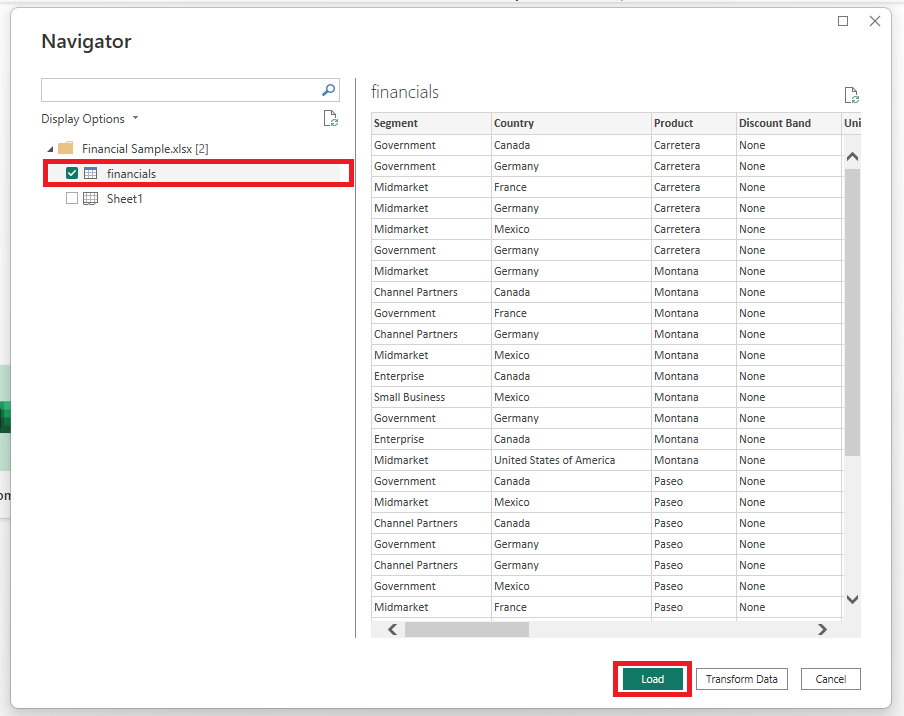The width and height of the screenshot is (904, 716).
Task: Click the vertical scrollbar thumb in preview
Action: (852, 312)
